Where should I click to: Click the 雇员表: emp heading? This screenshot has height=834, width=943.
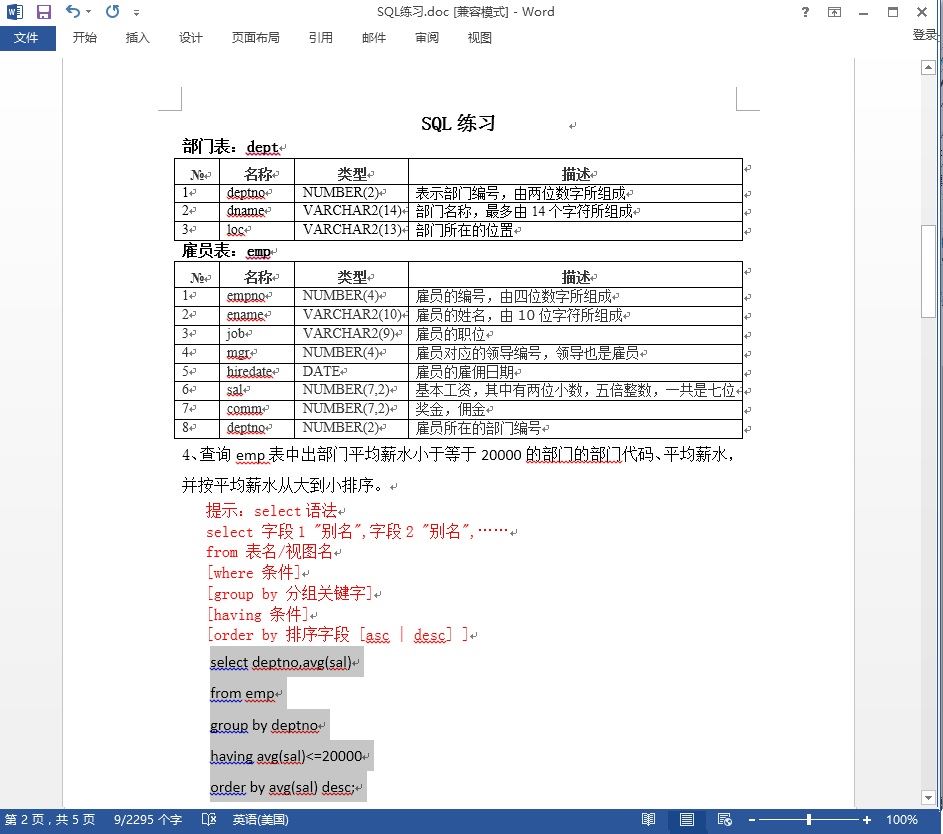[x=227, y=251]
